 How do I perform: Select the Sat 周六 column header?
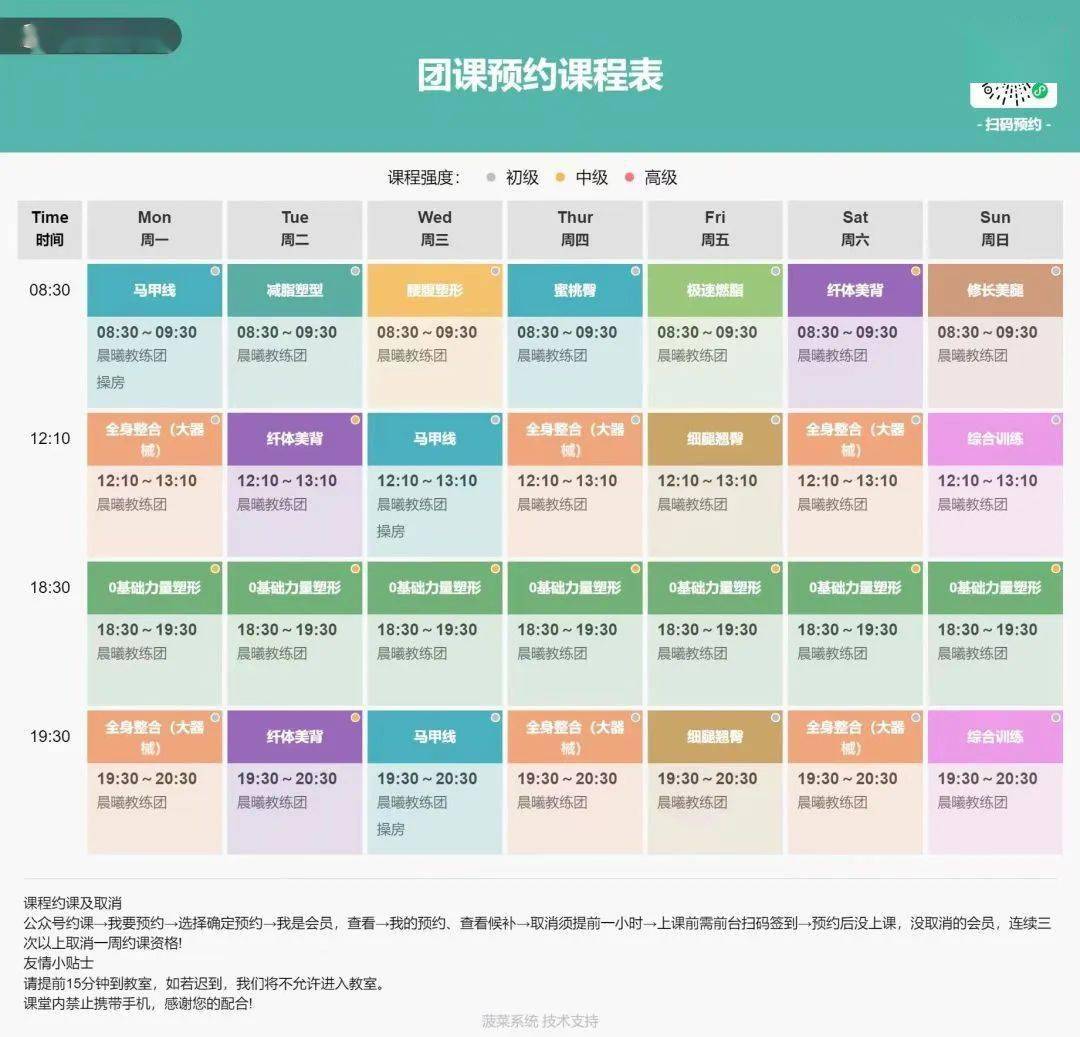[x=855, y=229]
